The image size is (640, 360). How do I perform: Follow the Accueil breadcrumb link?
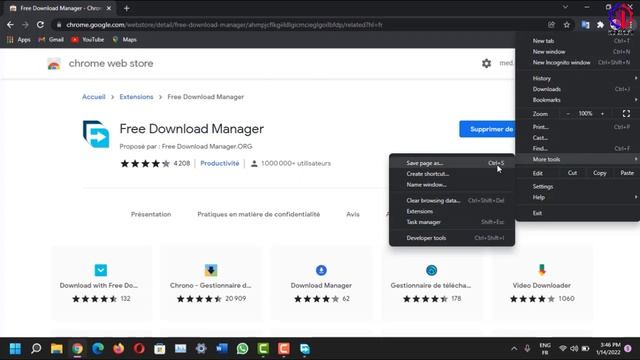pyautogui.click(x=94, y=97)
